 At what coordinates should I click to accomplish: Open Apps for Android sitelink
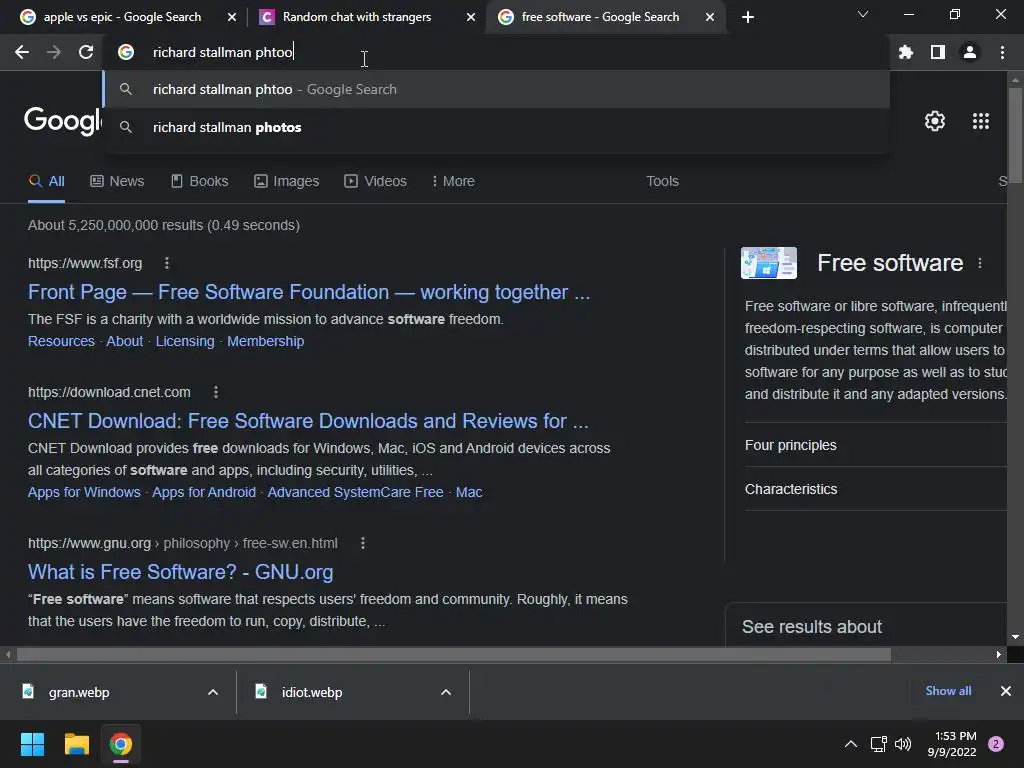click(204, 492)
